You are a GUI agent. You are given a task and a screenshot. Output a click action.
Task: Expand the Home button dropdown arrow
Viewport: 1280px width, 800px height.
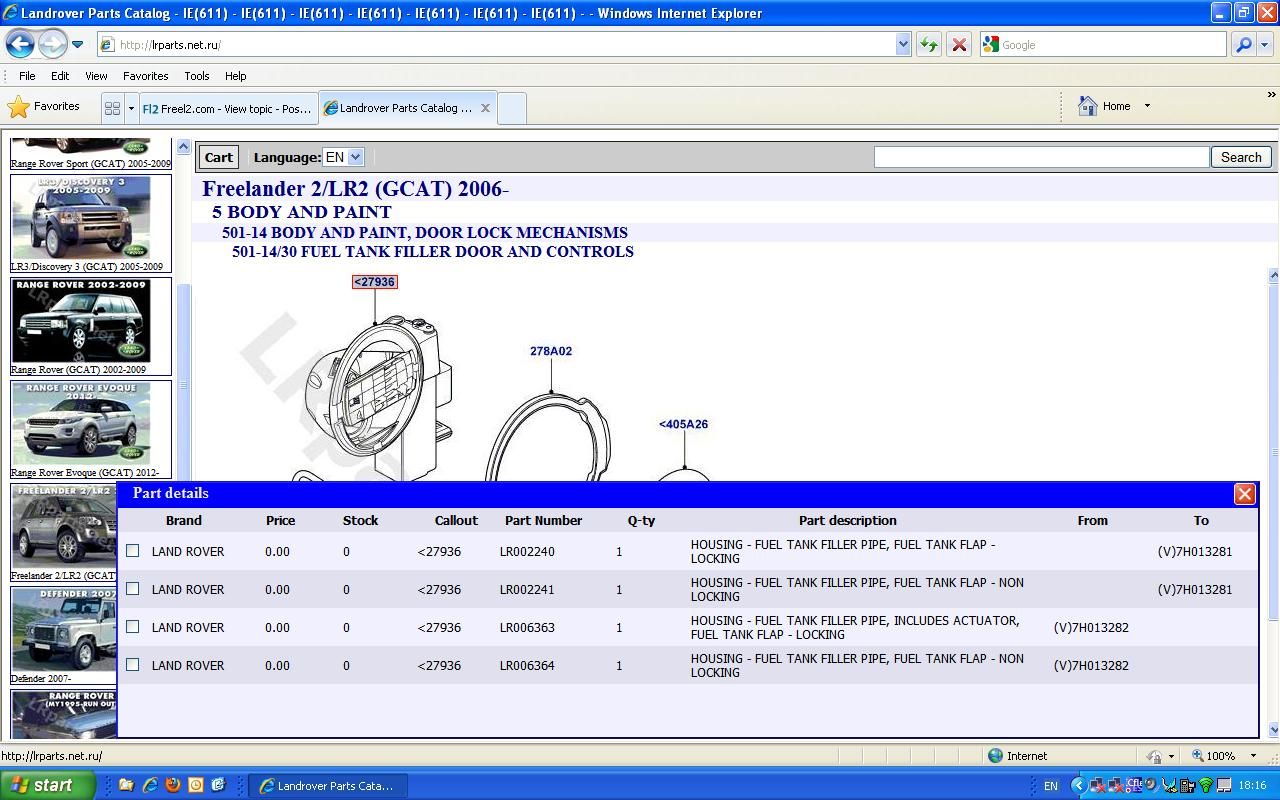click(x=1147, y=106)
